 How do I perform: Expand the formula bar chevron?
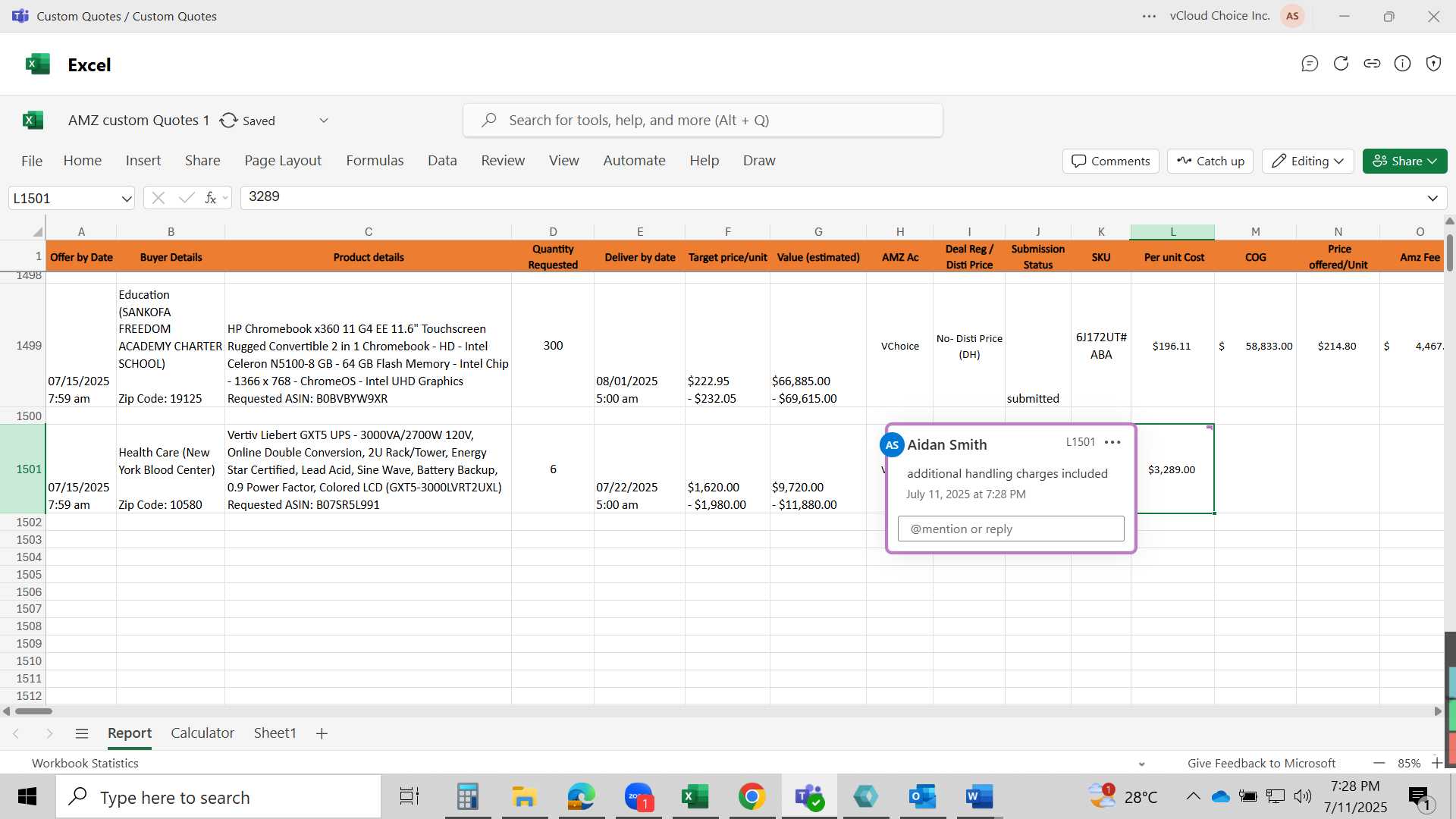click(x=1432, y=199)
